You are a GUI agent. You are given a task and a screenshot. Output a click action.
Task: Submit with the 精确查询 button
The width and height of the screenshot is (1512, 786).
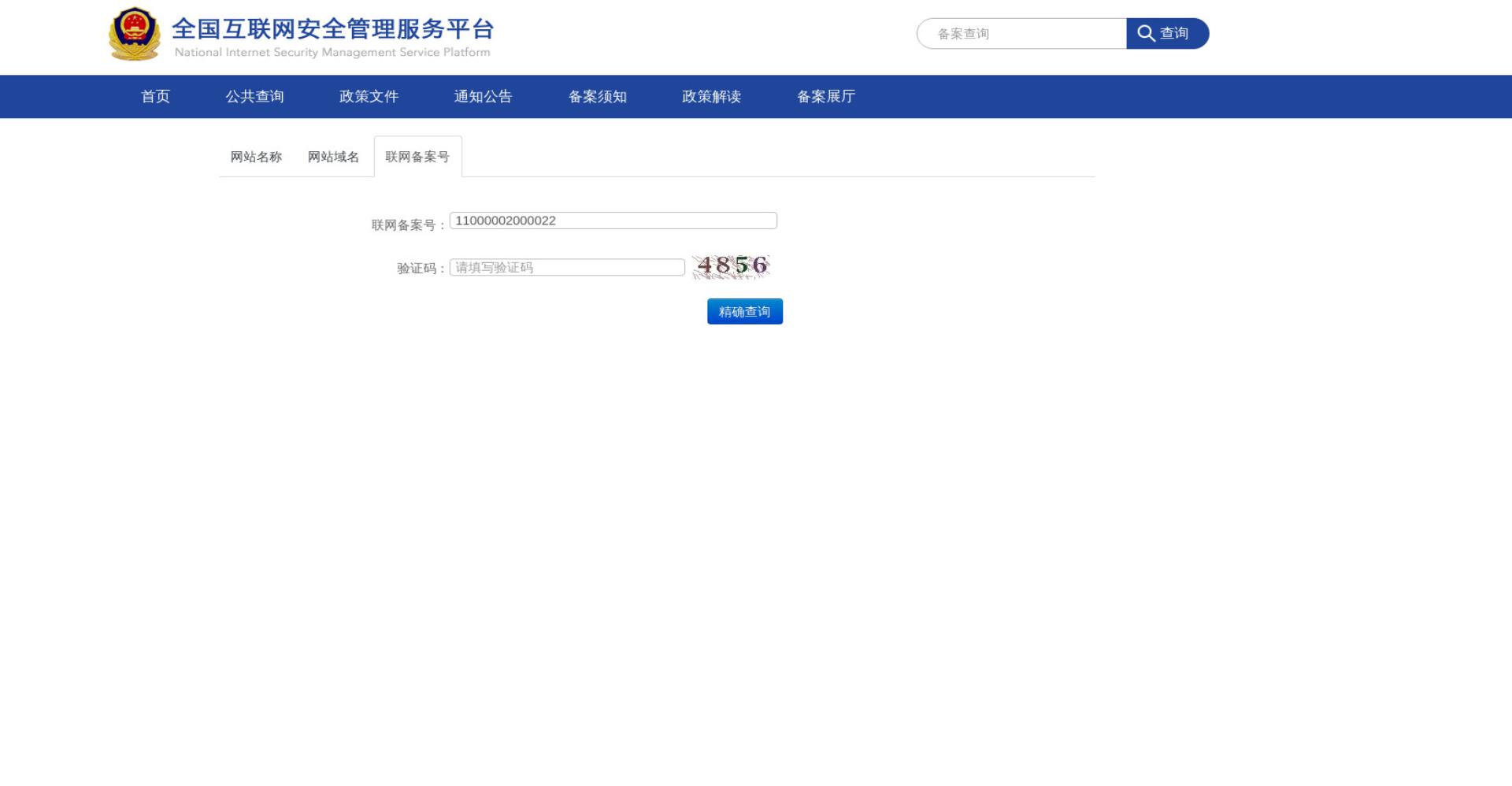click(x=745, y=311)
